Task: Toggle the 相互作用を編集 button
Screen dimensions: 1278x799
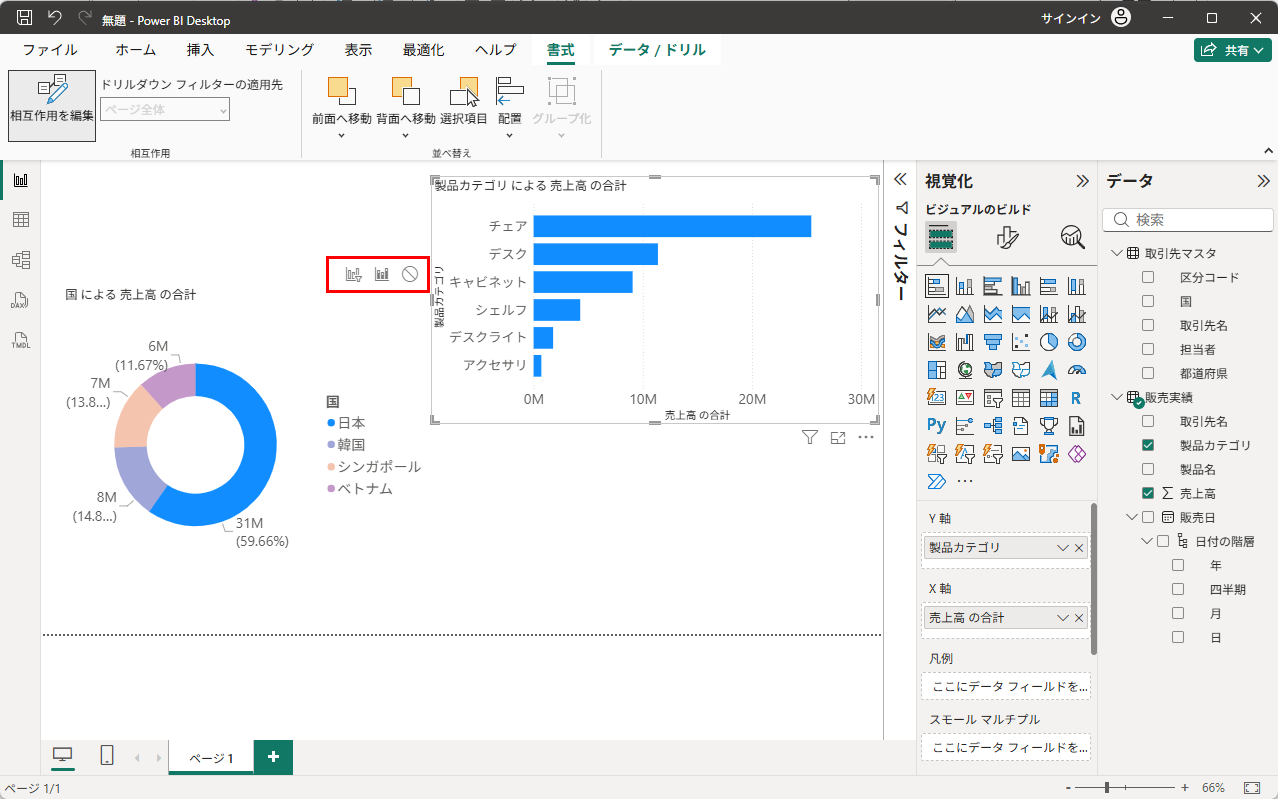Action: click(x=52, y=105)
